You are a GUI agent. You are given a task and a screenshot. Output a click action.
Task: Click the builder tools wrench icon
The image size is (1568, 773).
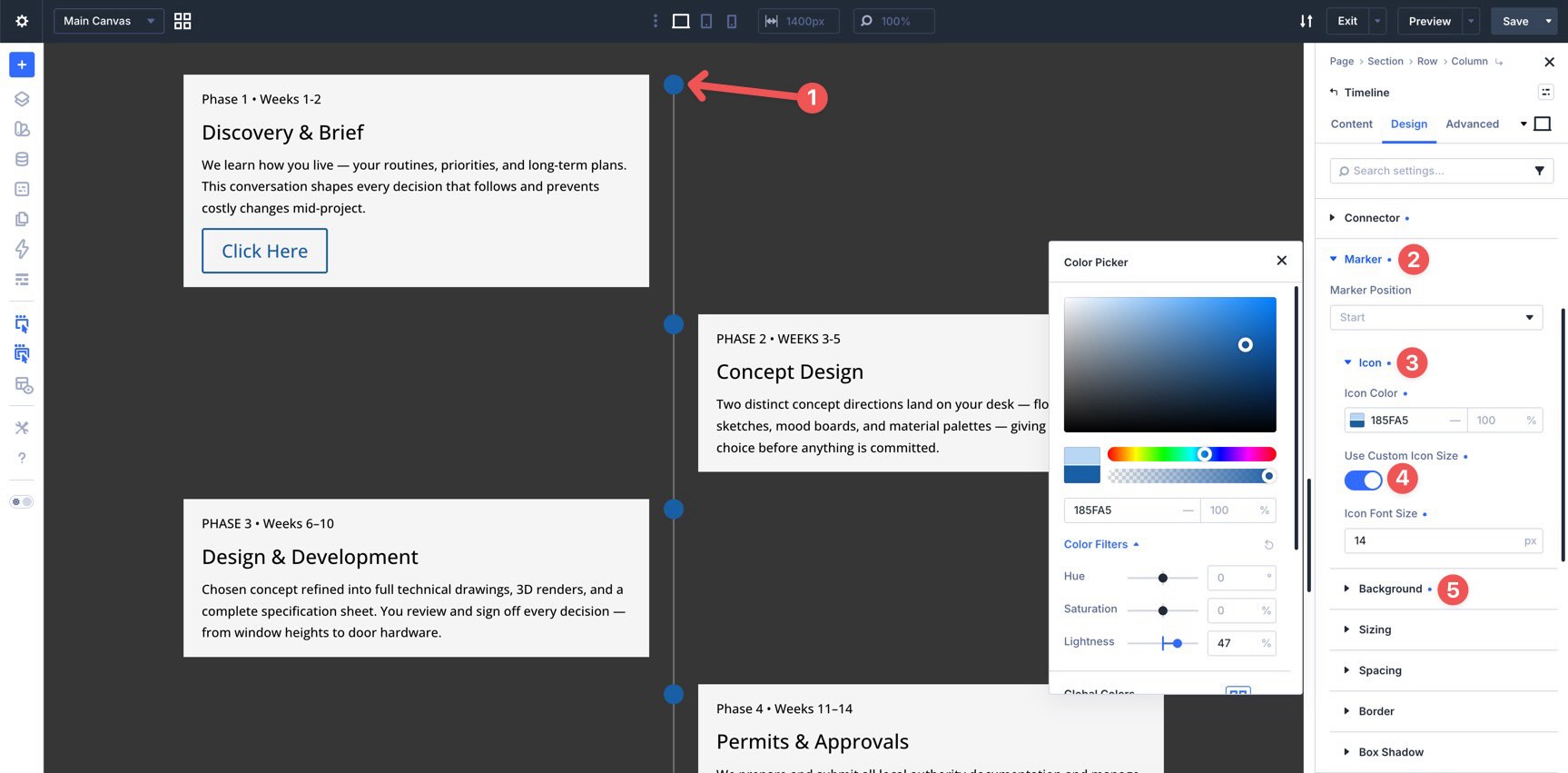pyautogui.click(x=22, y=428)
